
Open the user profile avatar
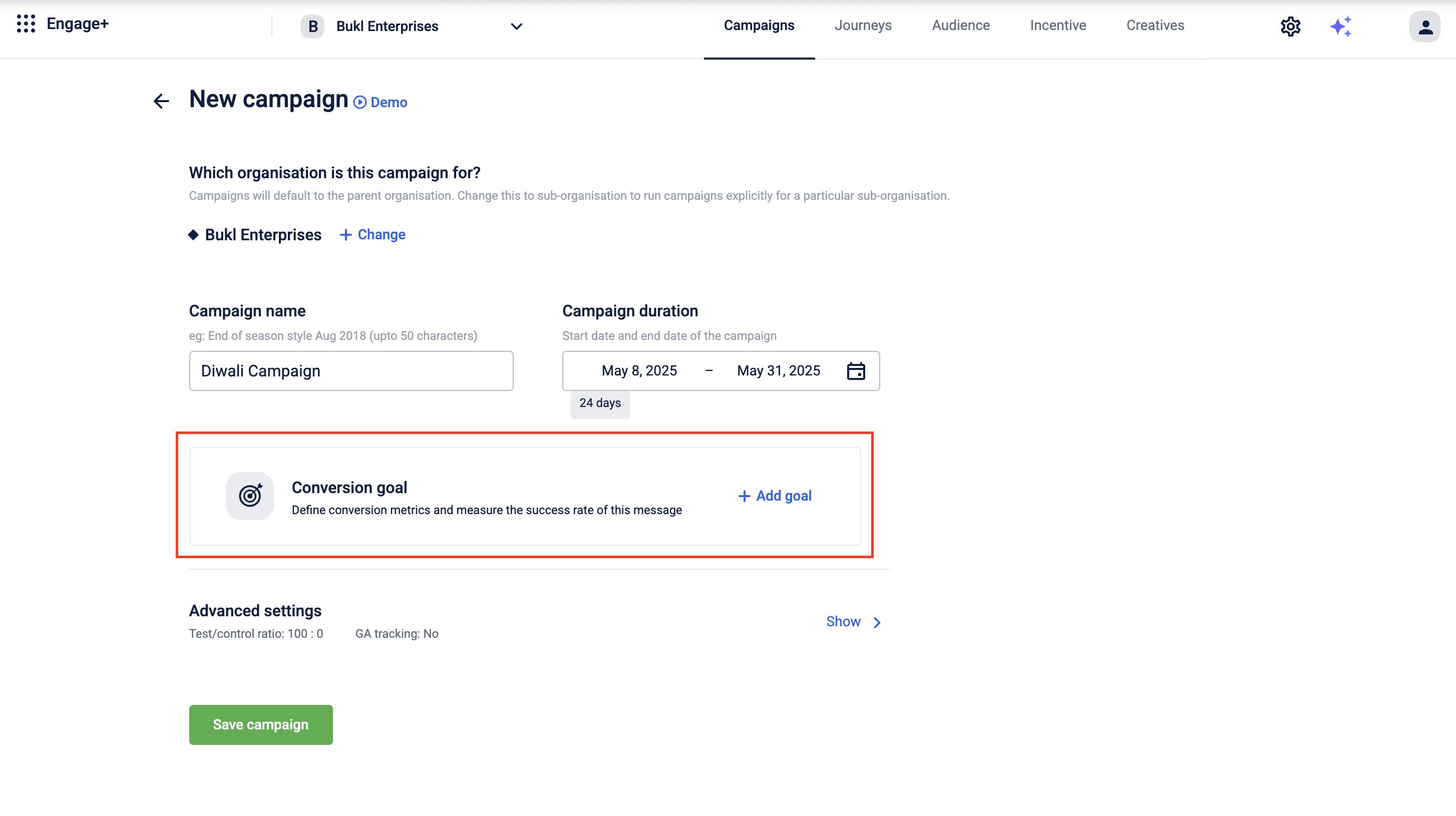(1424, 27)
